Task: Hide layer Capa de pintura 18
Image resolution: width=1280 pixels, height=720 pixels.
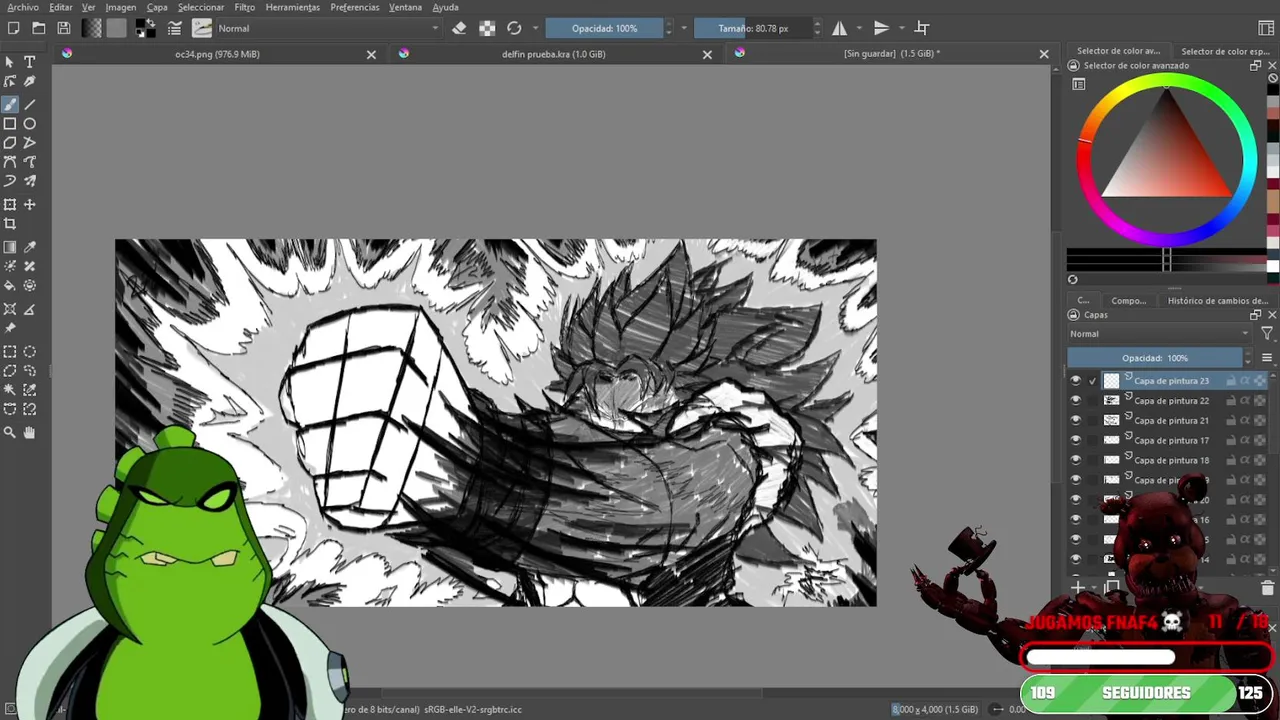Action: [x=1076, y=461]
